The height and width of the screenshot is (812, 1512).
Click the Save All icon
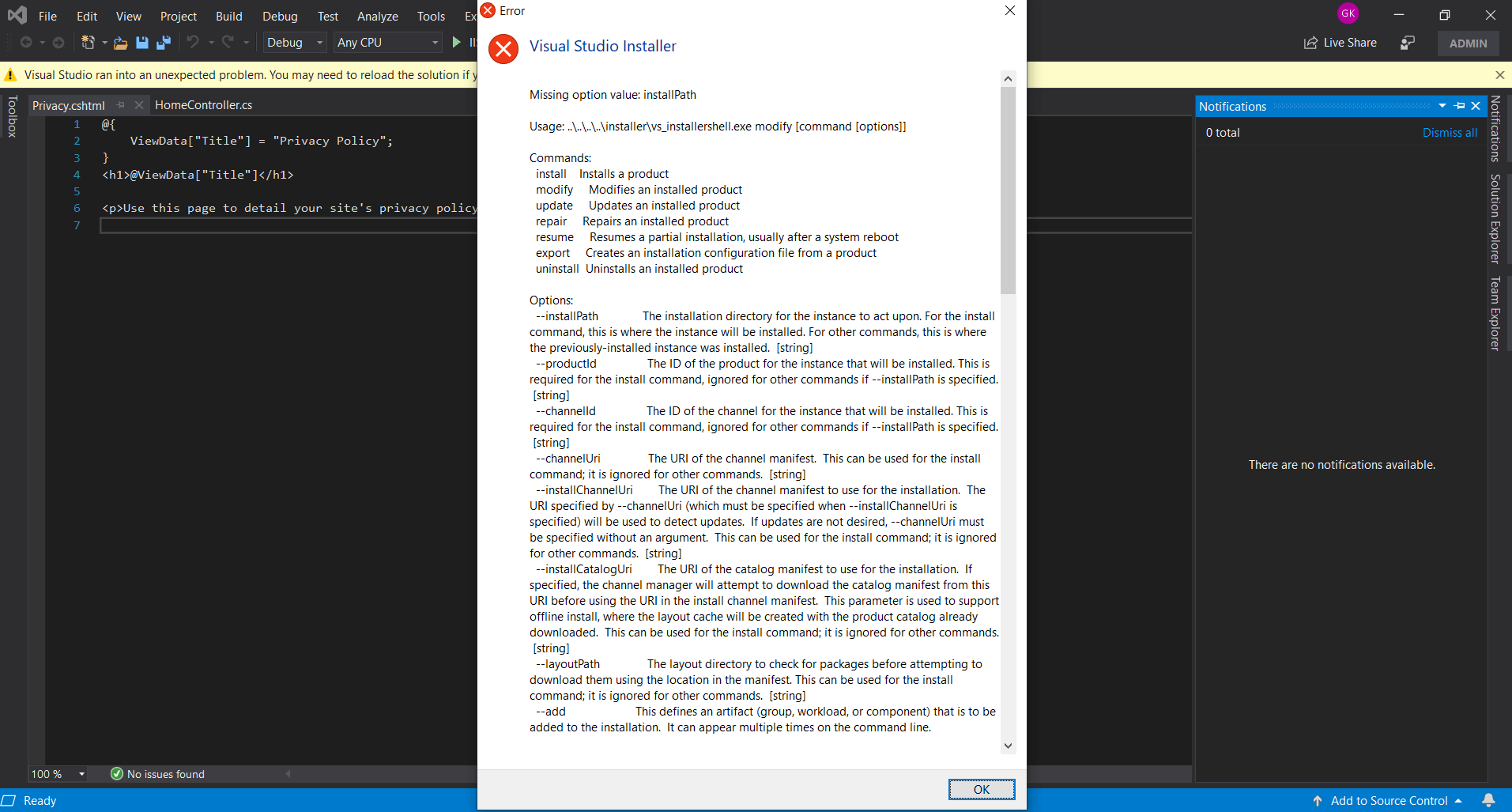[x=164, y=43]
